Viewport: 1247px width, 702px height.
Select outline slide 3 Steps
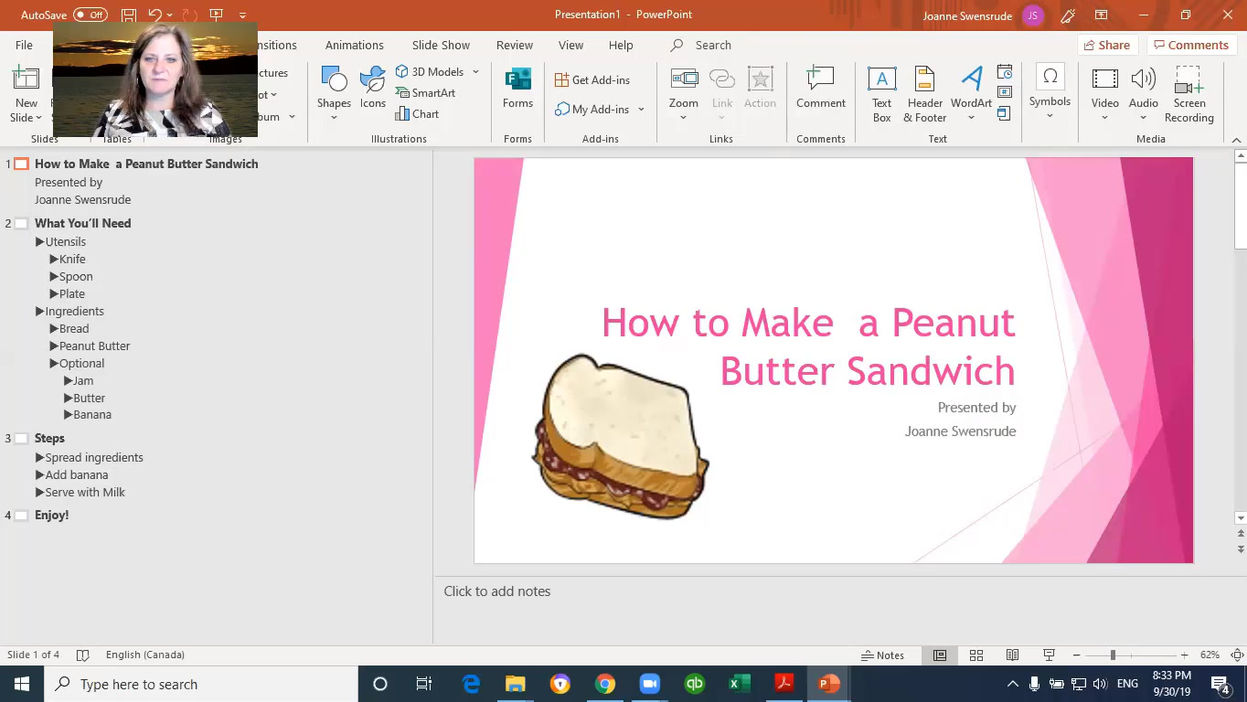pyautogui.click(x=49, y=438)
